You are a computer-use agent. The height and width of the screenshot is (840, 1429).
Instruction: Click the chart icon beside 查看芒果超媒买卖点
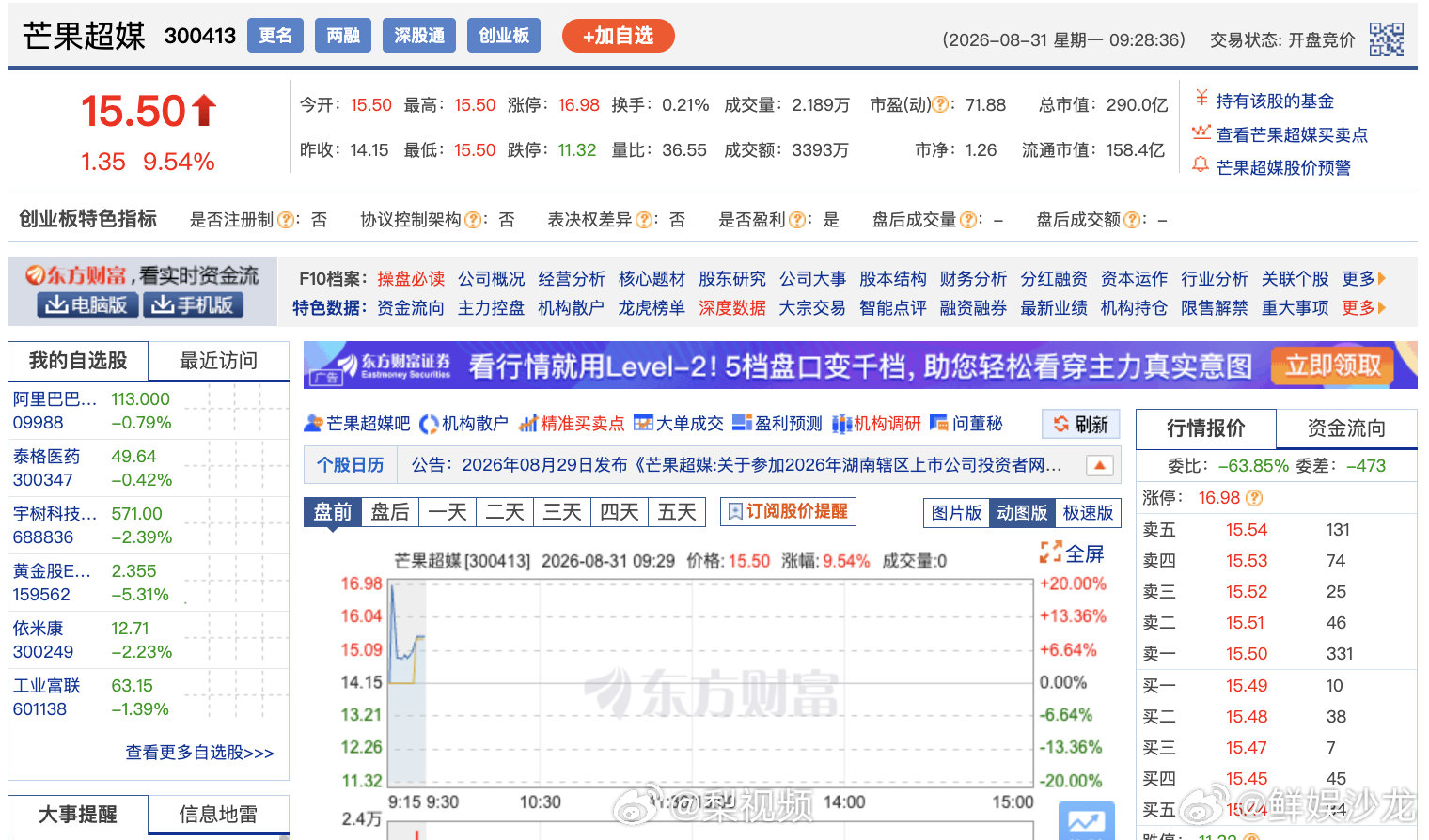(1201, 133)
